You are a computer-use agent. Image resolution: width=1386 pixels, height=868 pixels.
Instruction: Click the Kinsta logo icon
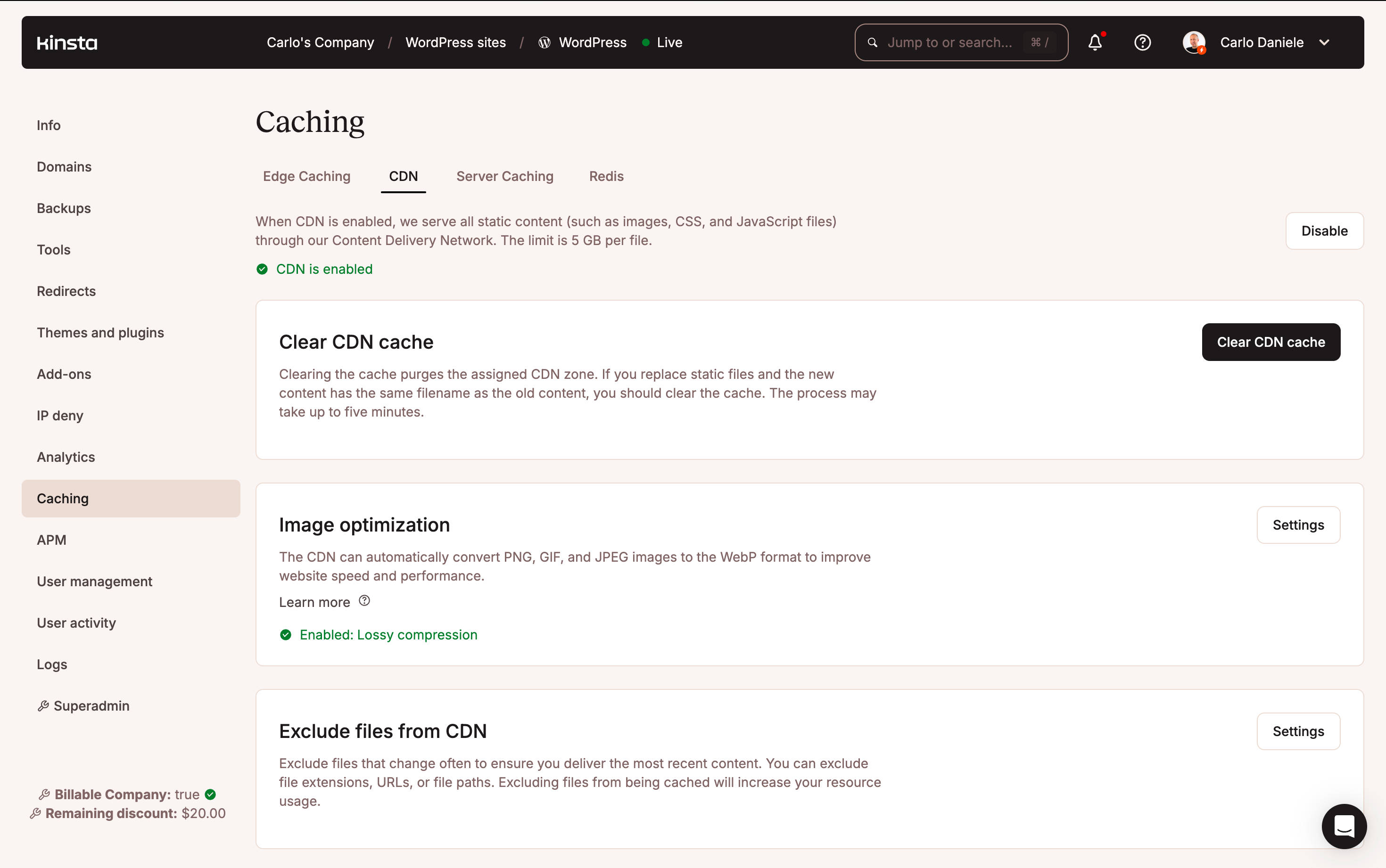click(x=66, y=42)
